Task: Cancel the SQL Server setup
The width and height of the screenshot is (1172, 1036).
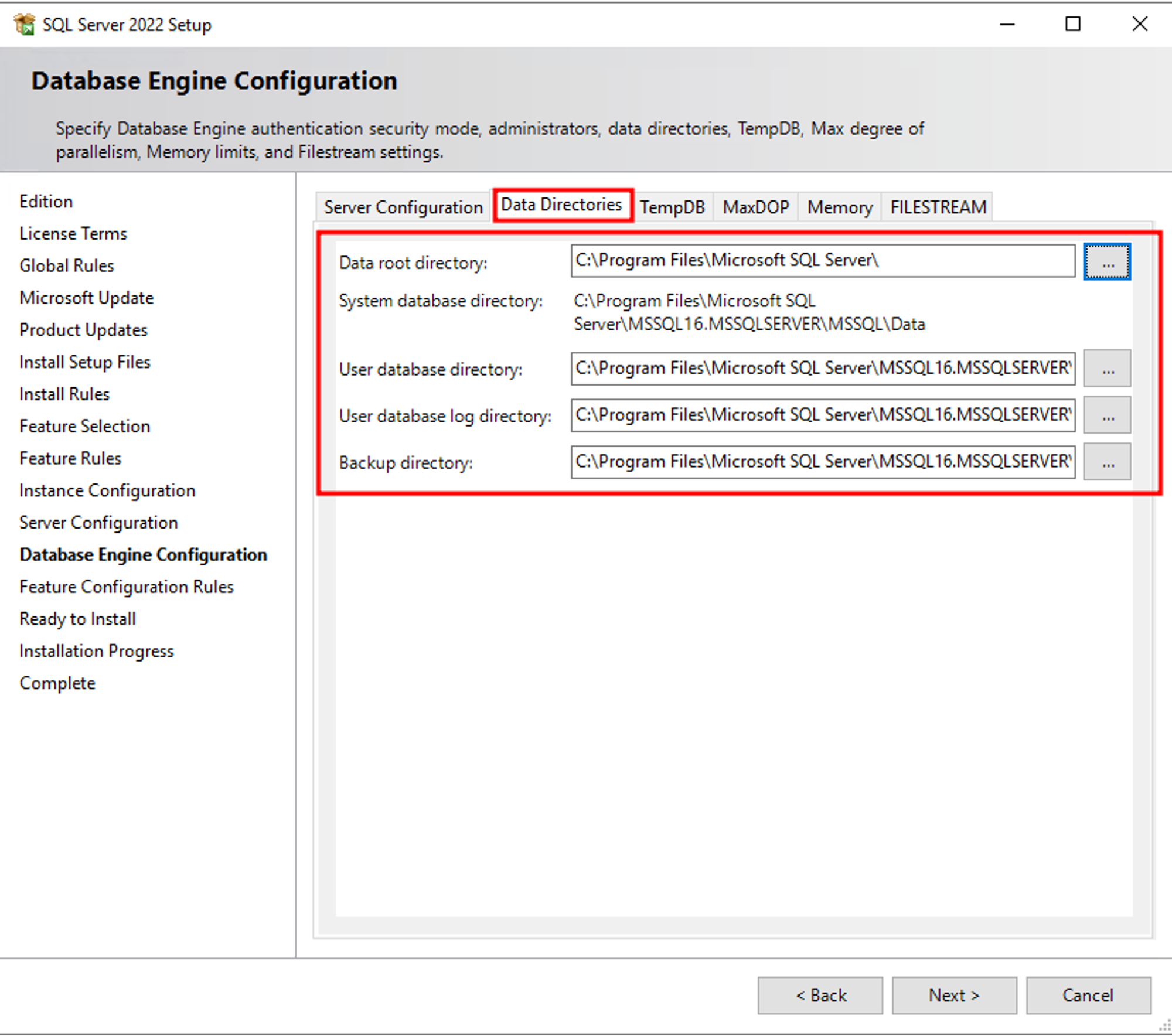Action: [1088, 995]
